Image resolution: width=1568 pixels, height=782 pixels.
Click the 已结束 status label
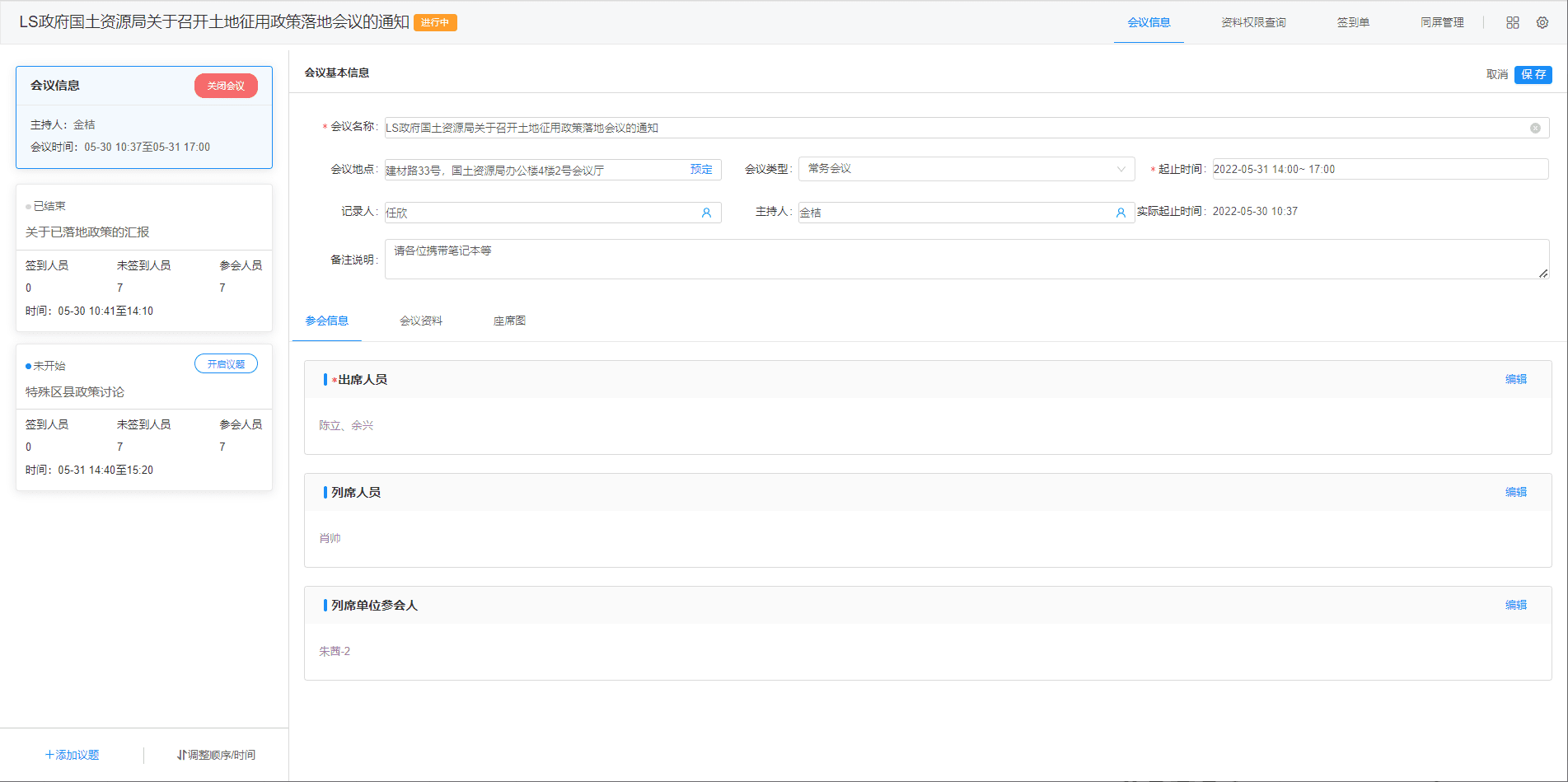pyautogui.click(x=49, y=207)
